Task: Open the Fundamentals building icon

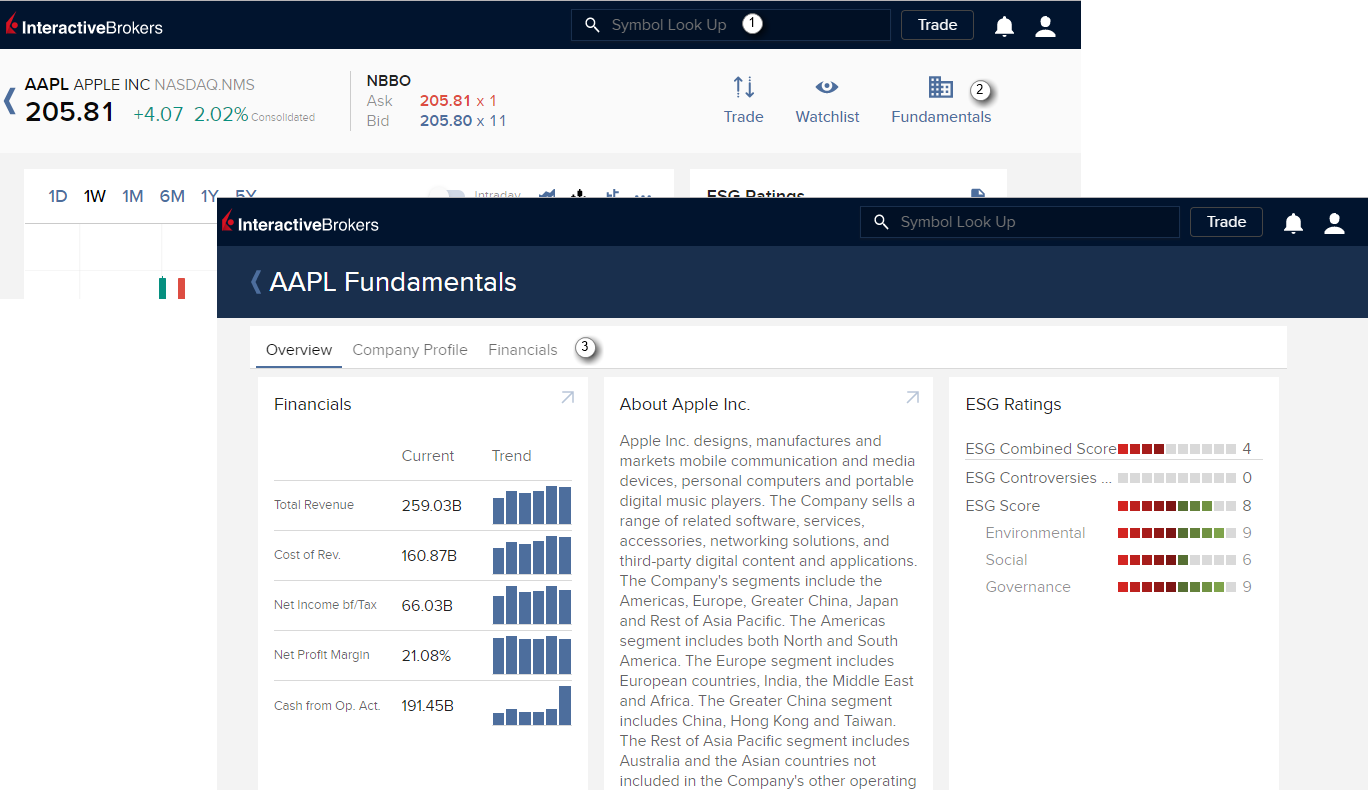Action: [x=940, y=88]
